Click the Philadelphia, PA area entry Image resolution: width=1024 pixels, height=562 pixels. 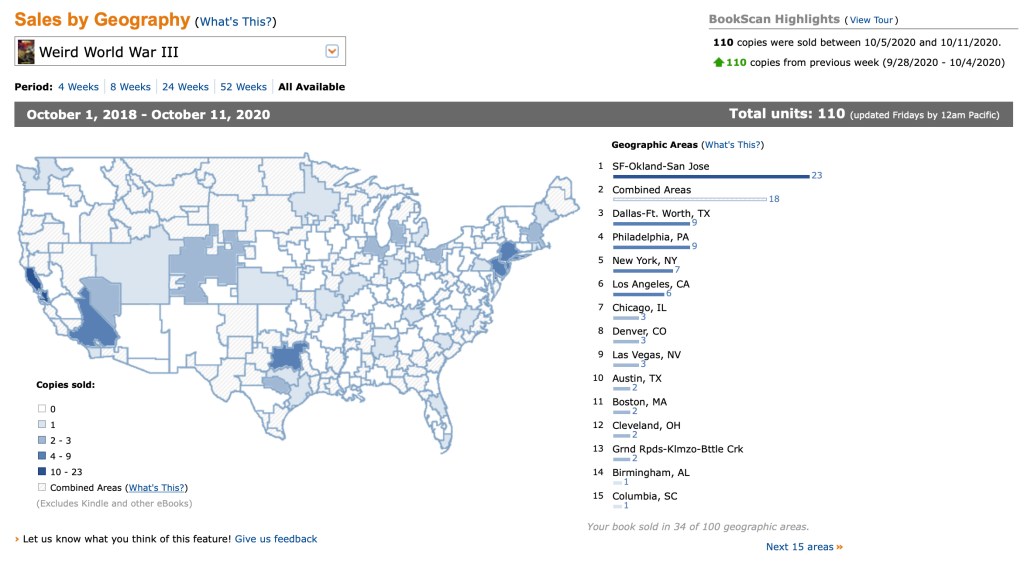tap(650, 237)
